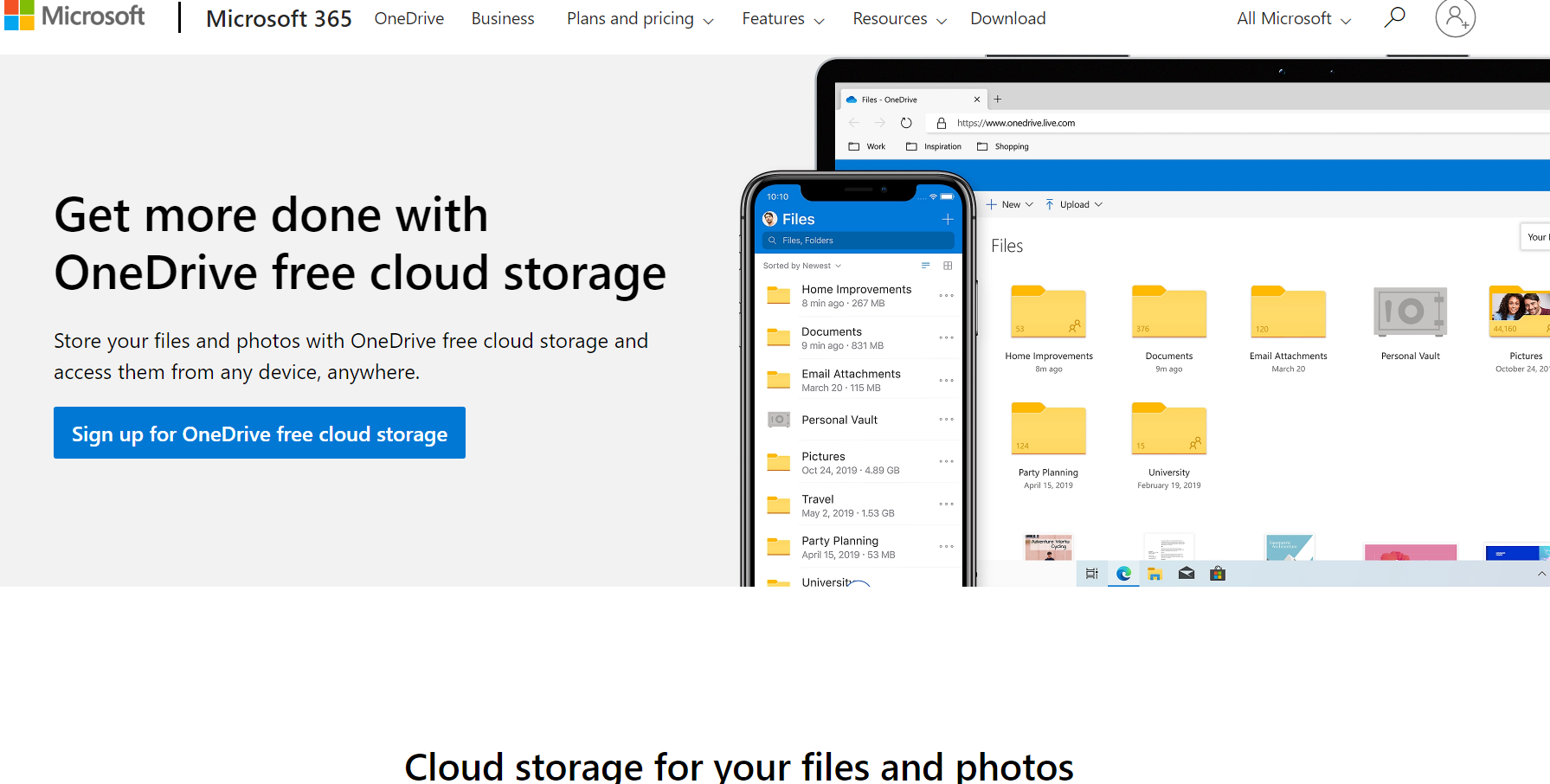Expand the Plans and pricing menu
Image resolution: width=1550 pixels, height=784 pixels.
pos(640,18)
